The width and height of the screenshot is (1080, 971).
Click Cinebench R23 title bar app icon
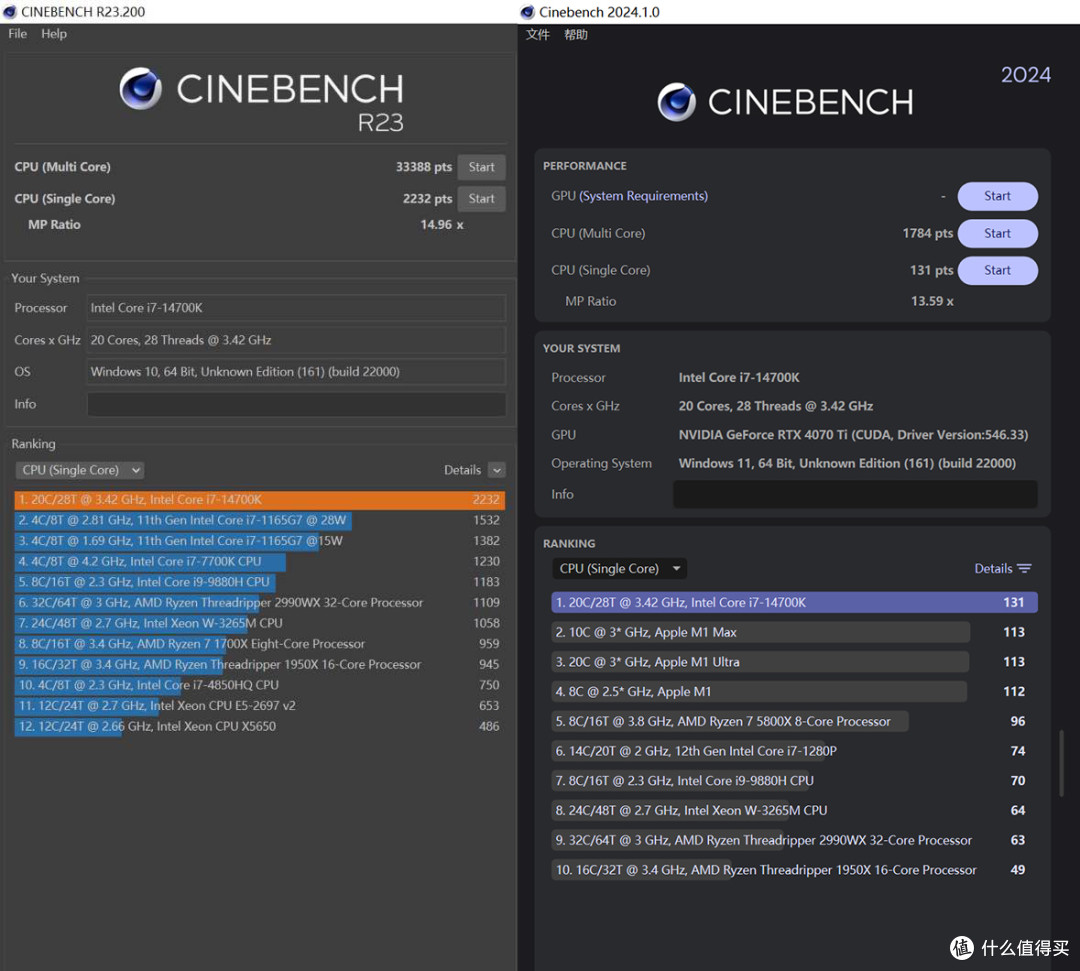(10, 12)
